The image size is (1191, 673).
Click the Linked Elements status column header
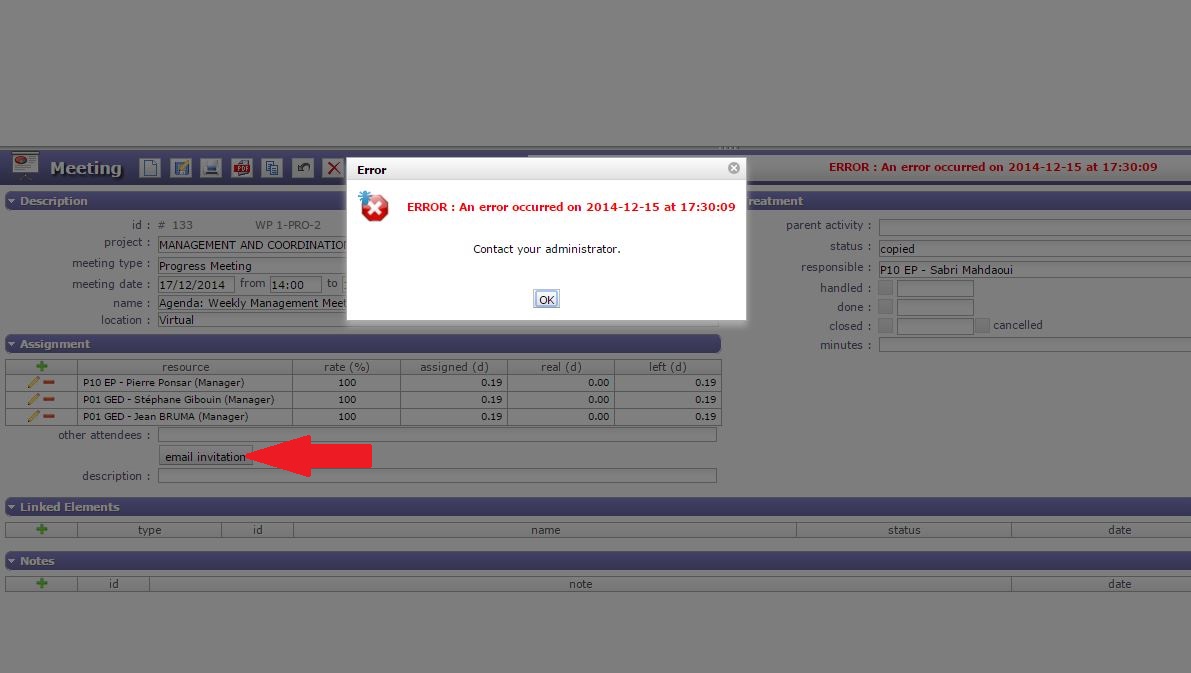pyautogui.click(x=904, y=529)
